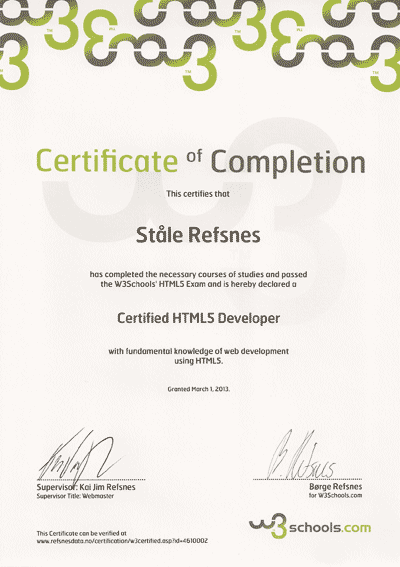Image resolution: width=400 pixels, height=567 pixels.
Task: Click the text 'This certifies that'
Action: [x=198, y=194]
